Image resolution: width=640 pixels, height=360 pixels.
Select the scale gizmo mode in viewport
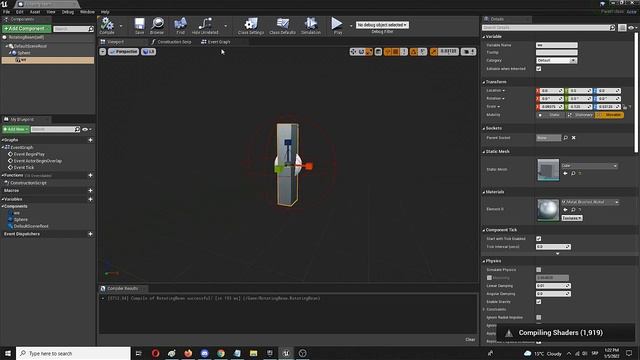click(369, 52)
